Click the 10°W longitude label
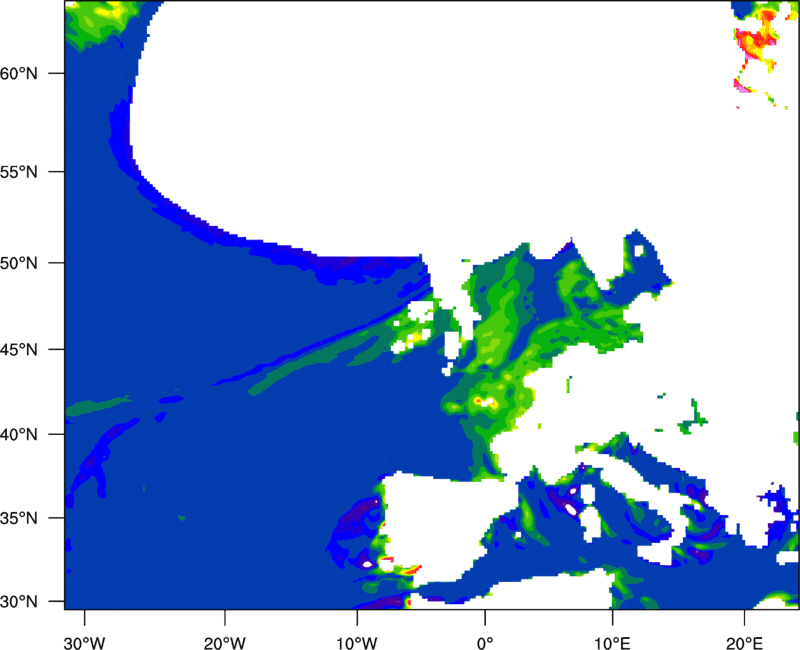The width and height of the screenshot is (800, 650). click(x=357, y=643)
